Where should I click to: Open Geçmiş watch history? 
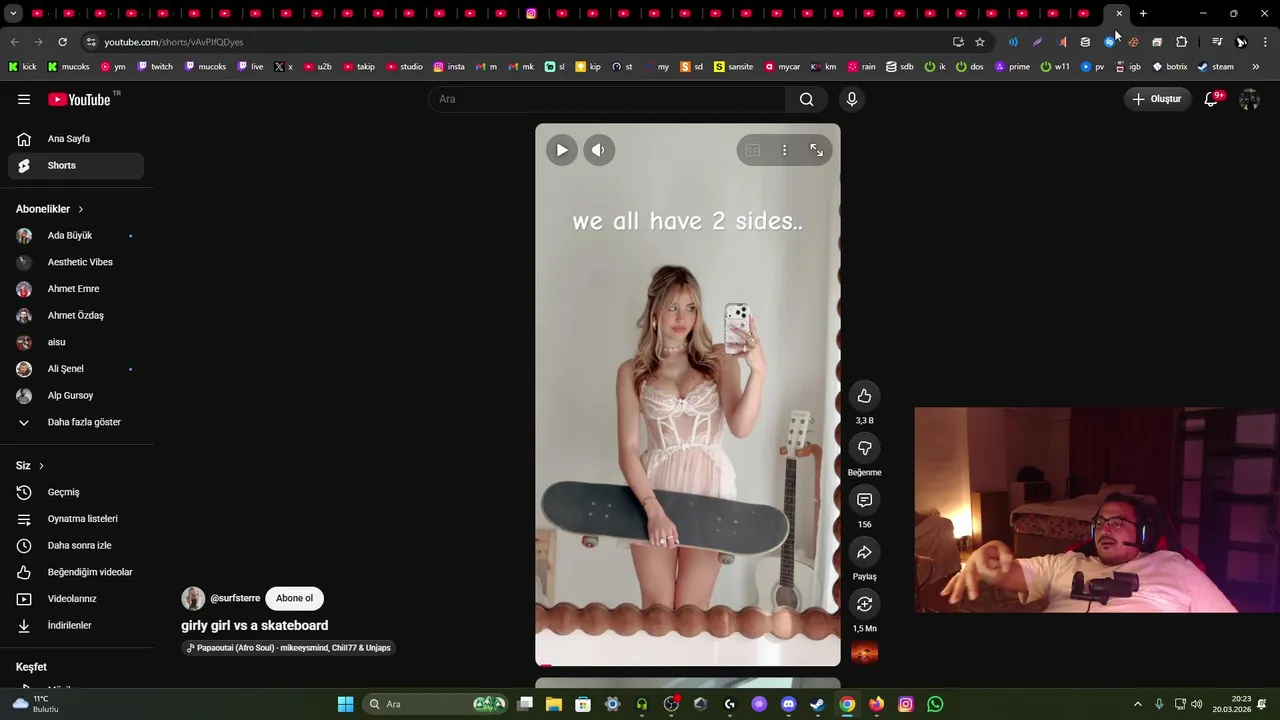tap(76, 492)
